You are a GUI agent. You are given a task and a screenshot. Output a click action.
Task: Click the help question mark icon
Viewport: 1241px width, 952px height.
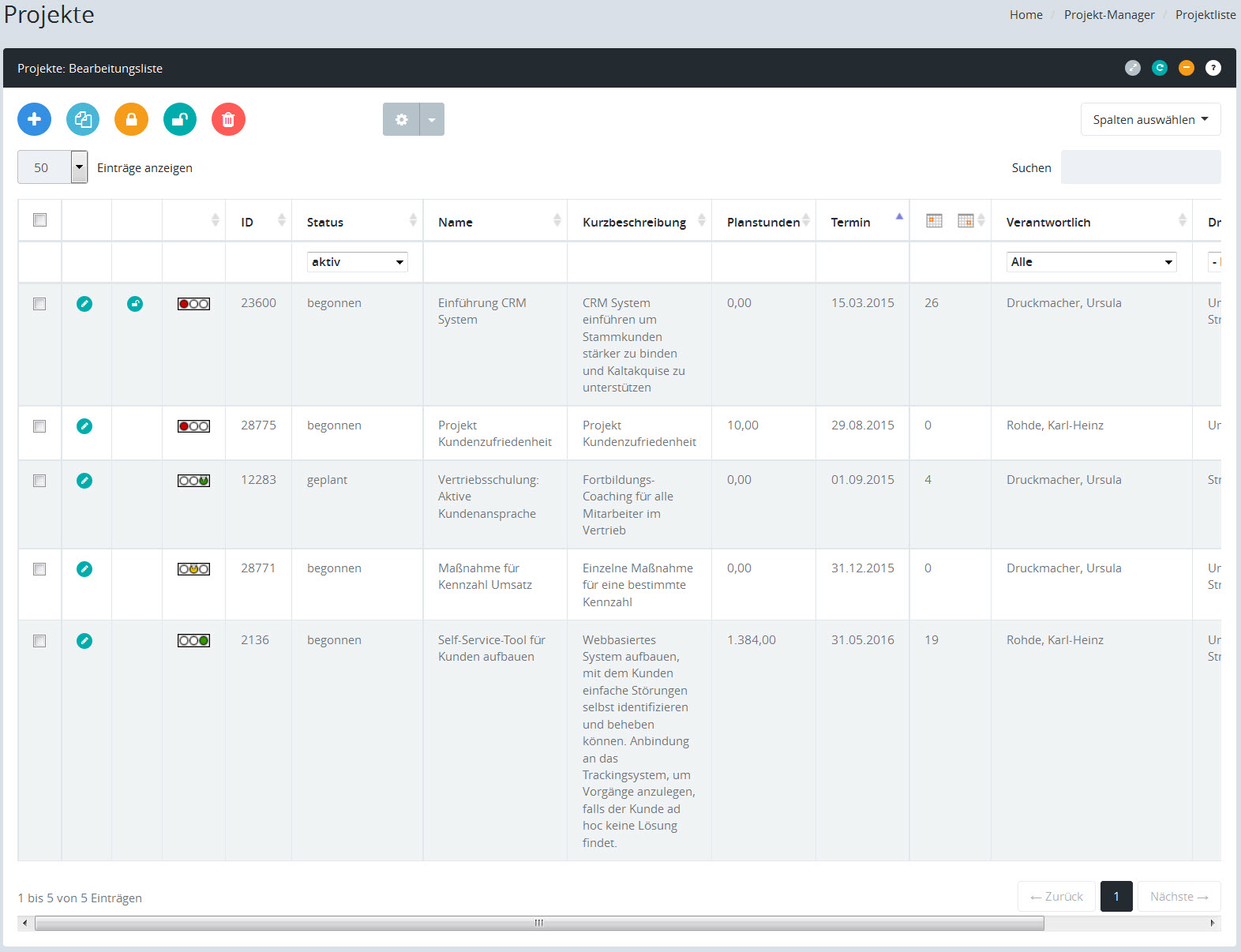click(1213, 68)
